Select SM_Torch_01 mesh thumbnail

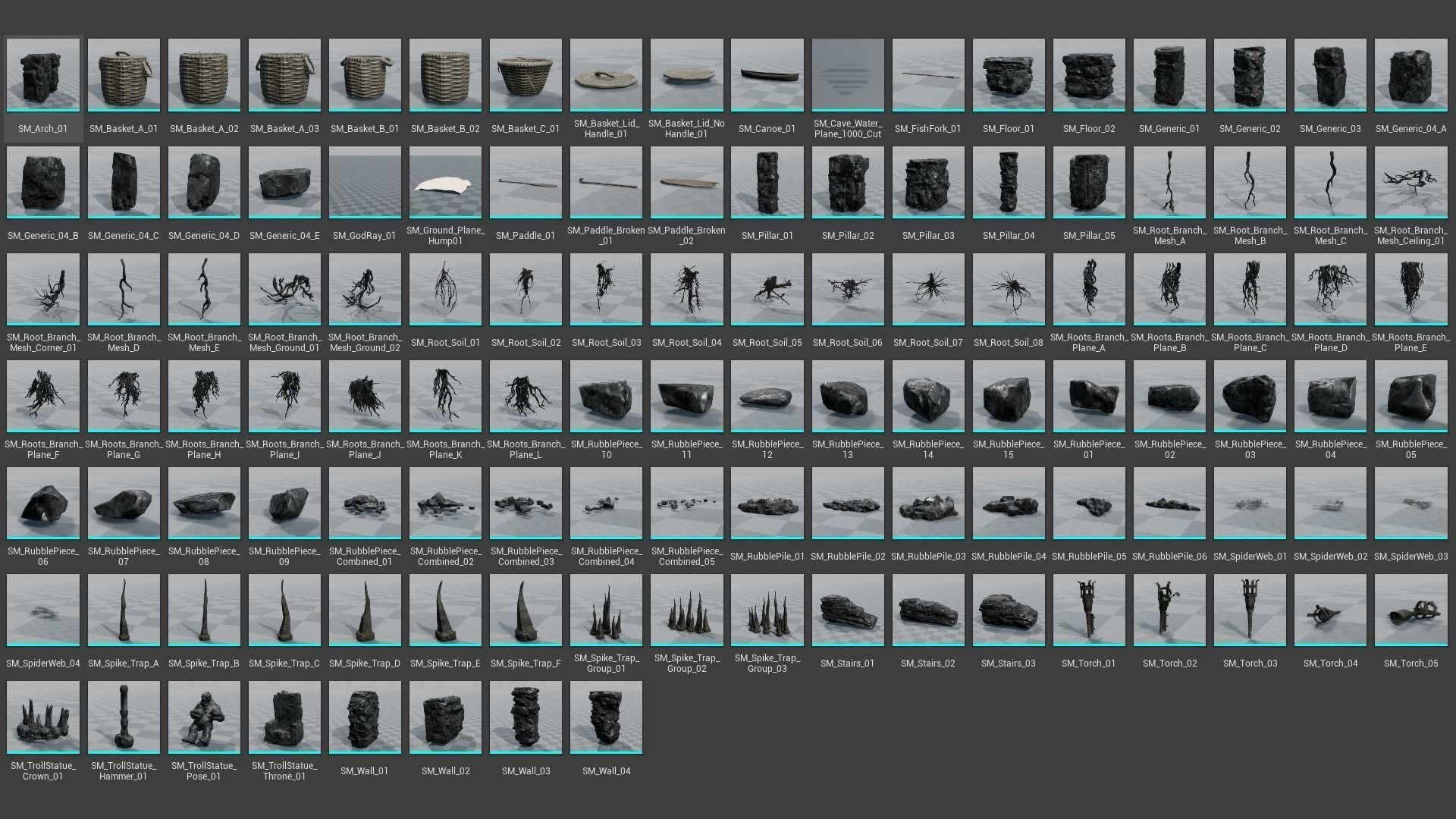1088,610
